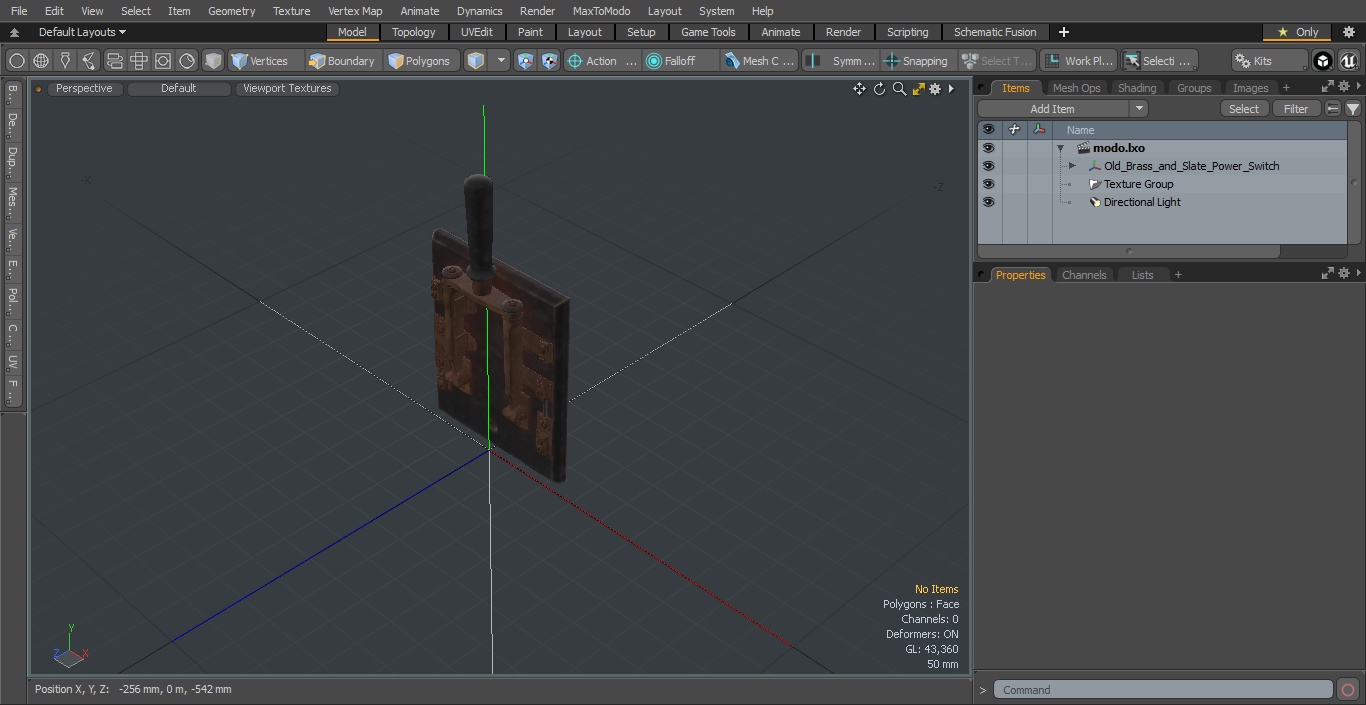This screenshot has width=1366, height=705.
Task: Open the Perspective view type dropdown
Action: point(84,88)
